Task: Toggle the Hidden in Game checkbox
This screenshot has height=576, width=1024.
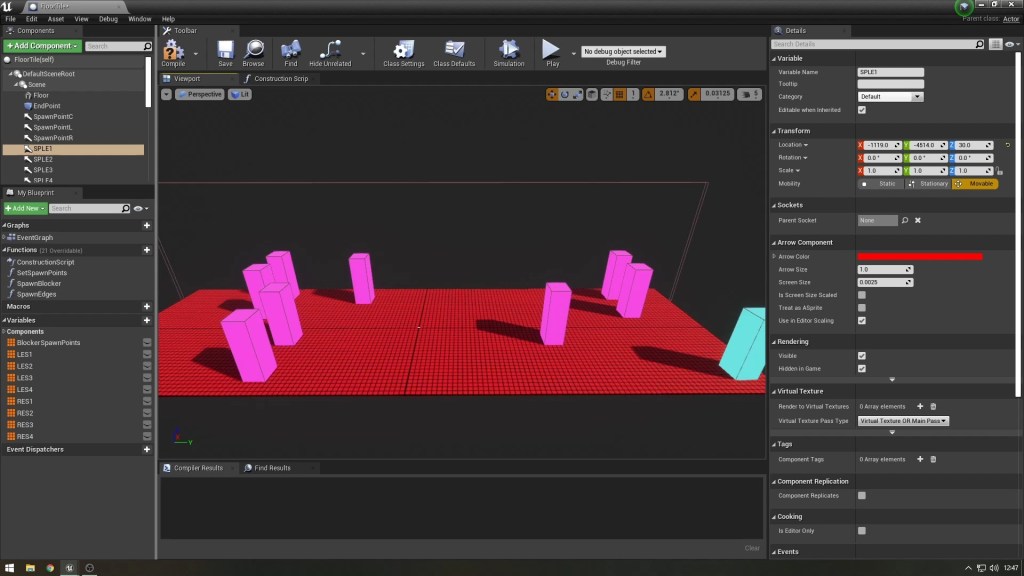Action: pos(862,369)
